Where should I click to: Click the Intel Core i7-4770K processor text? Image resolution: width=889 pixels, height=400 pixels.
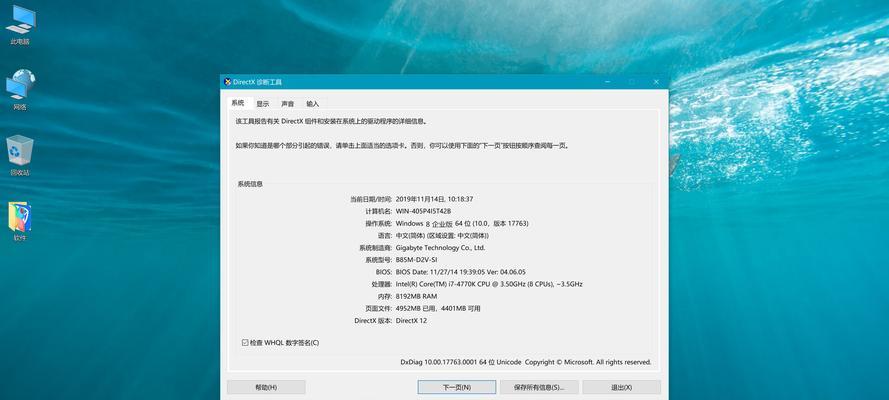tap(489, 284)
